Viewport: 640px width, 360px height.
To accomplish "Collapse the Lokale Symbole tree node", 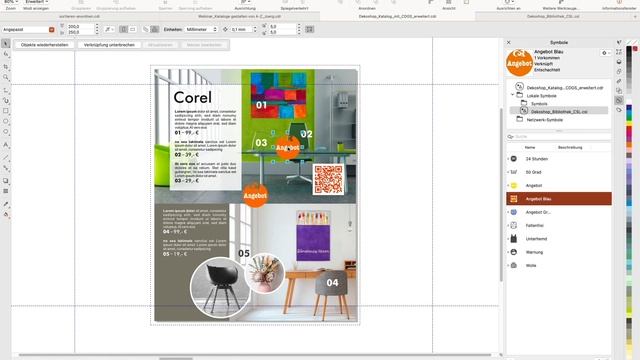I will pyautogui.click(x=513, y=96).
